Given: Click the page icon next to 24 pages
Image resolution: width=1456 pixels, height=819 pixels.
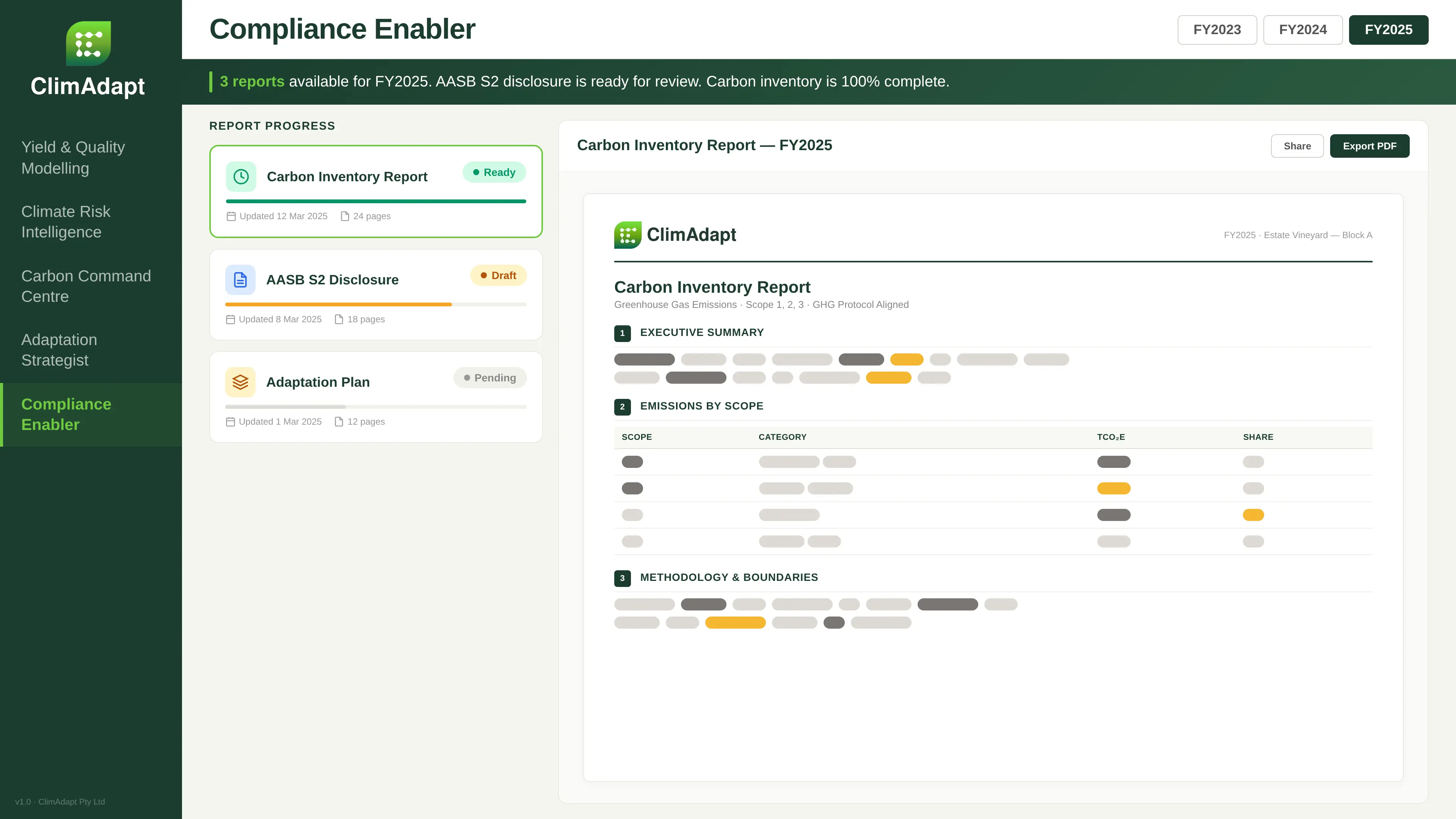Looking at the screenshot, I should (345, 215).
